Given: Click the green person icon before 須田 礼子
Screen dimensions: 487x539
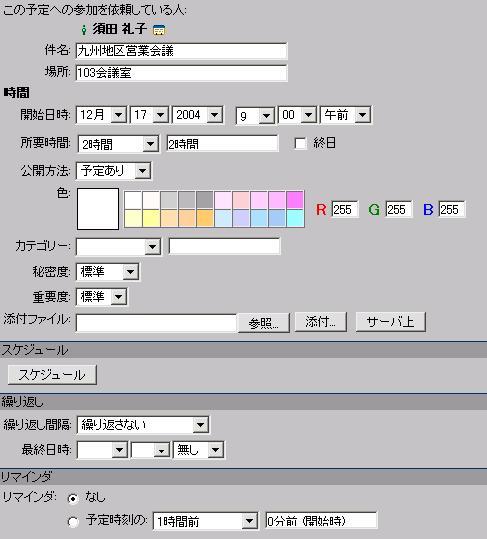Looking at the screenshot, I should coord(84,30).
